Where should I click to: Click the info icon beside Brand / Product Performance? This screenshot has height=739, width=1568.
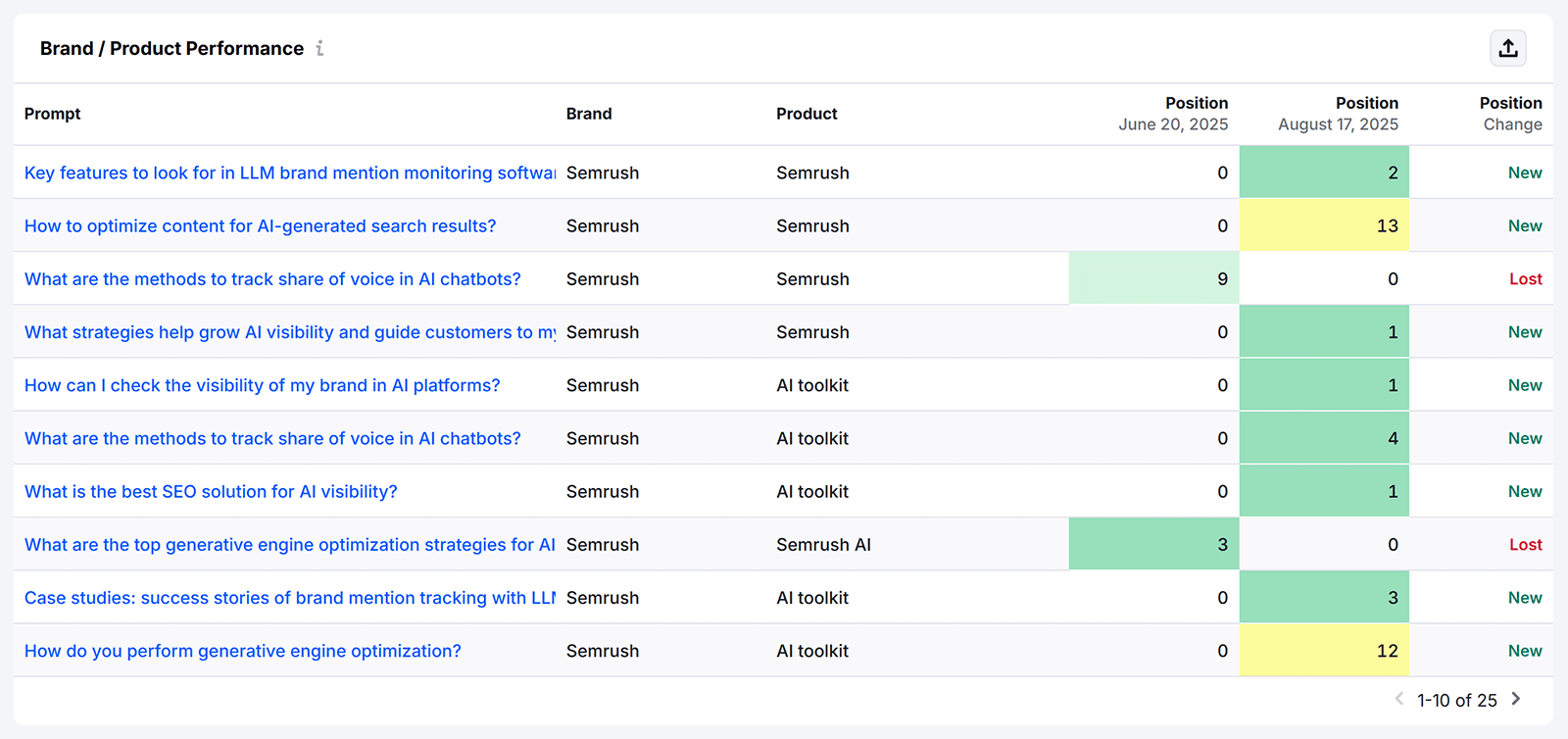click(319, 48)
